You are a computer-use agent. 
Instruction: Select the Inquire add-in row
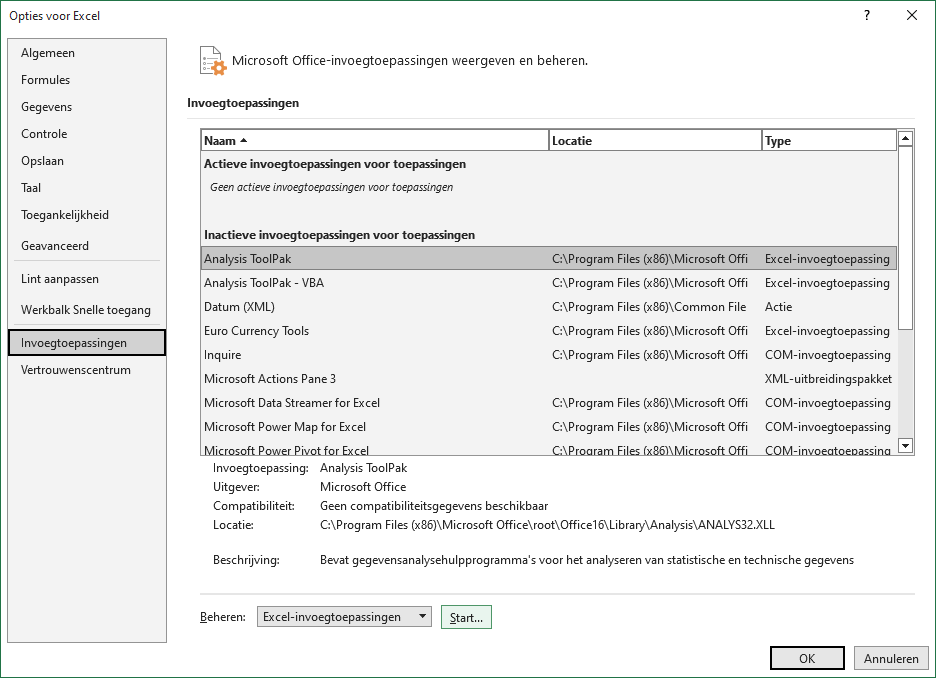[549, 355]
